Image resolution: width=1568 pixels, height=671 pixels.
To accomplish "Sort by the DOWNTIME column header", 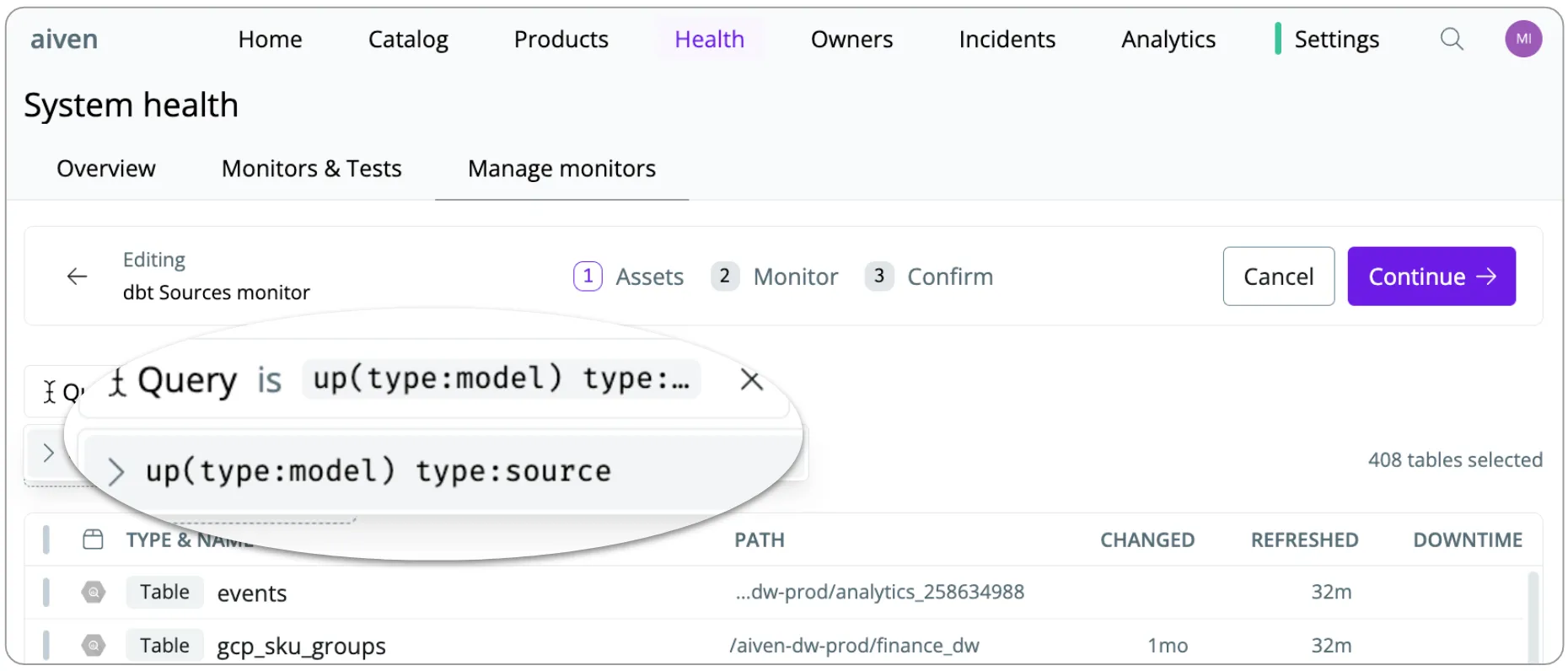I will click(1468, 540).
